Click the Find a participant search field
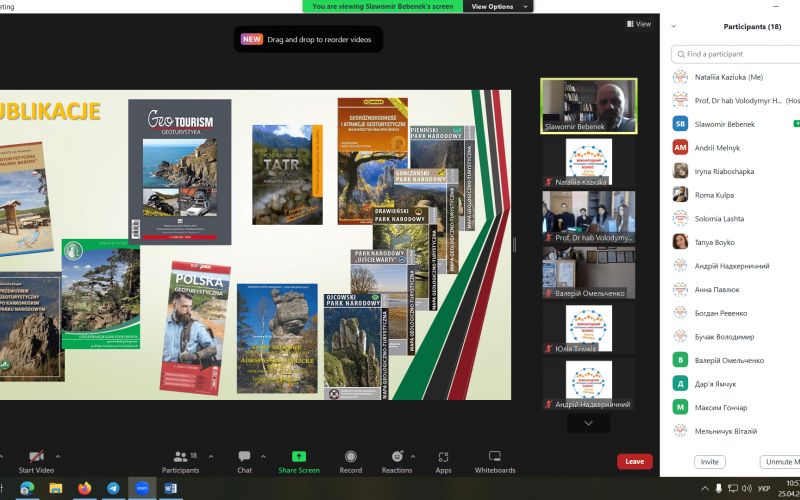Image resolution: width=800 pixels, height=500 pixels. pos(736,54)
